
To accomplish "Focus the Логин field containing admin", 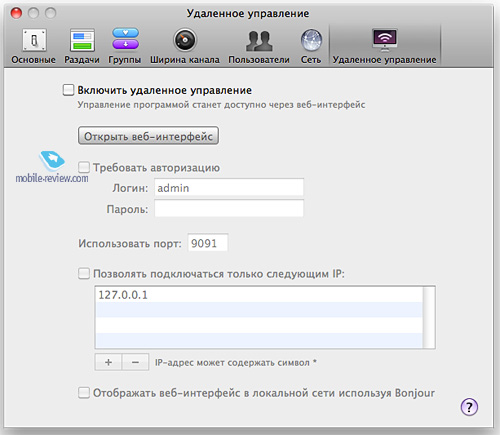I will (229, 187).
